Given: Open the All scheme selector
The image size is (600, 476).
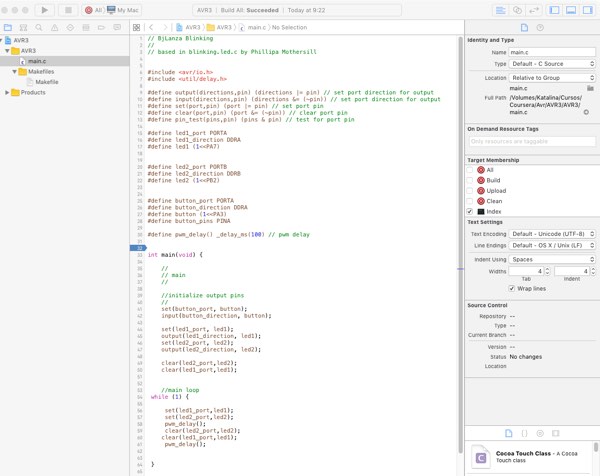Looking at the screenshot, I should click(93, 10).
